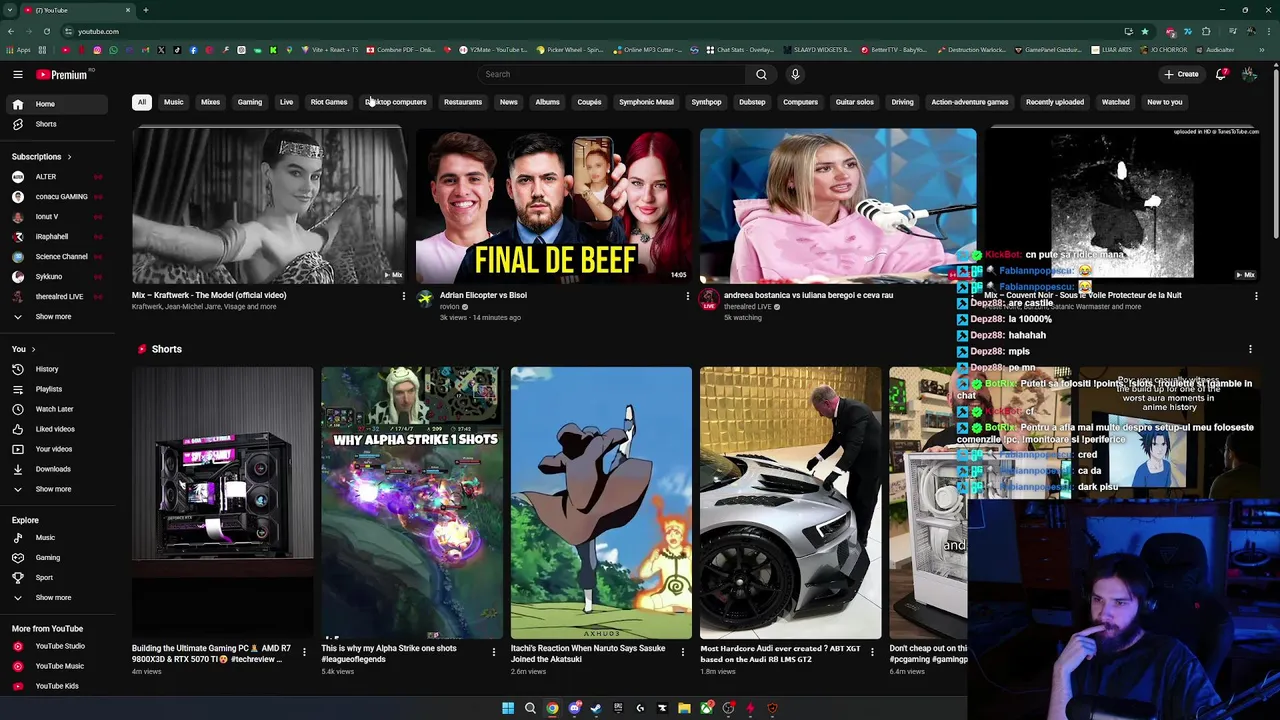This screenshot has width=1280, height=720.
Task: Open options for Alpha Strike short
Action: [493, 652]
